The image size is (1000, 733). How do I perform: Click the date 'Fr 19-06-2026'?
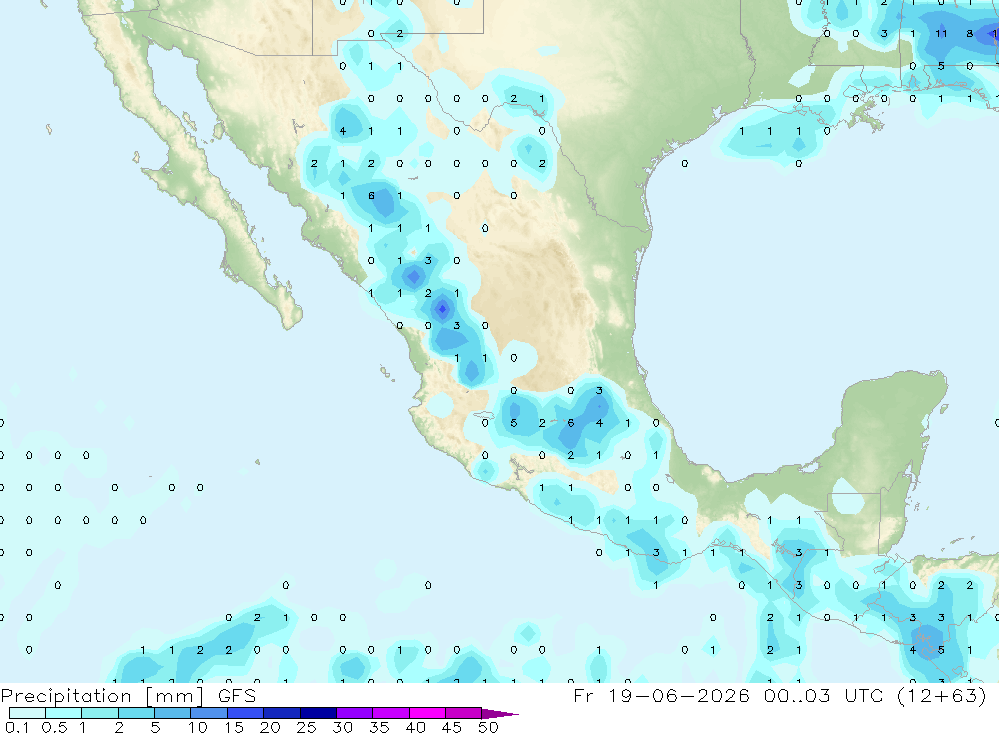coord(661,695)
